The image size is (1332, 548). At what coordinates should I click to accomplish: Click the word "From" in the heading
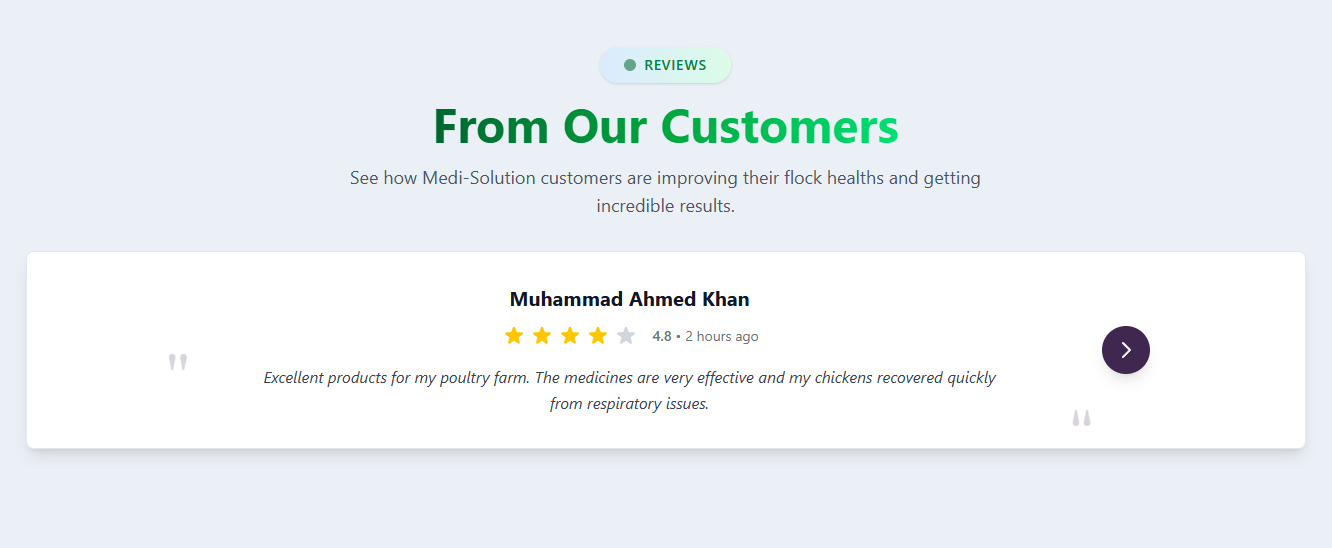point(491,127)
